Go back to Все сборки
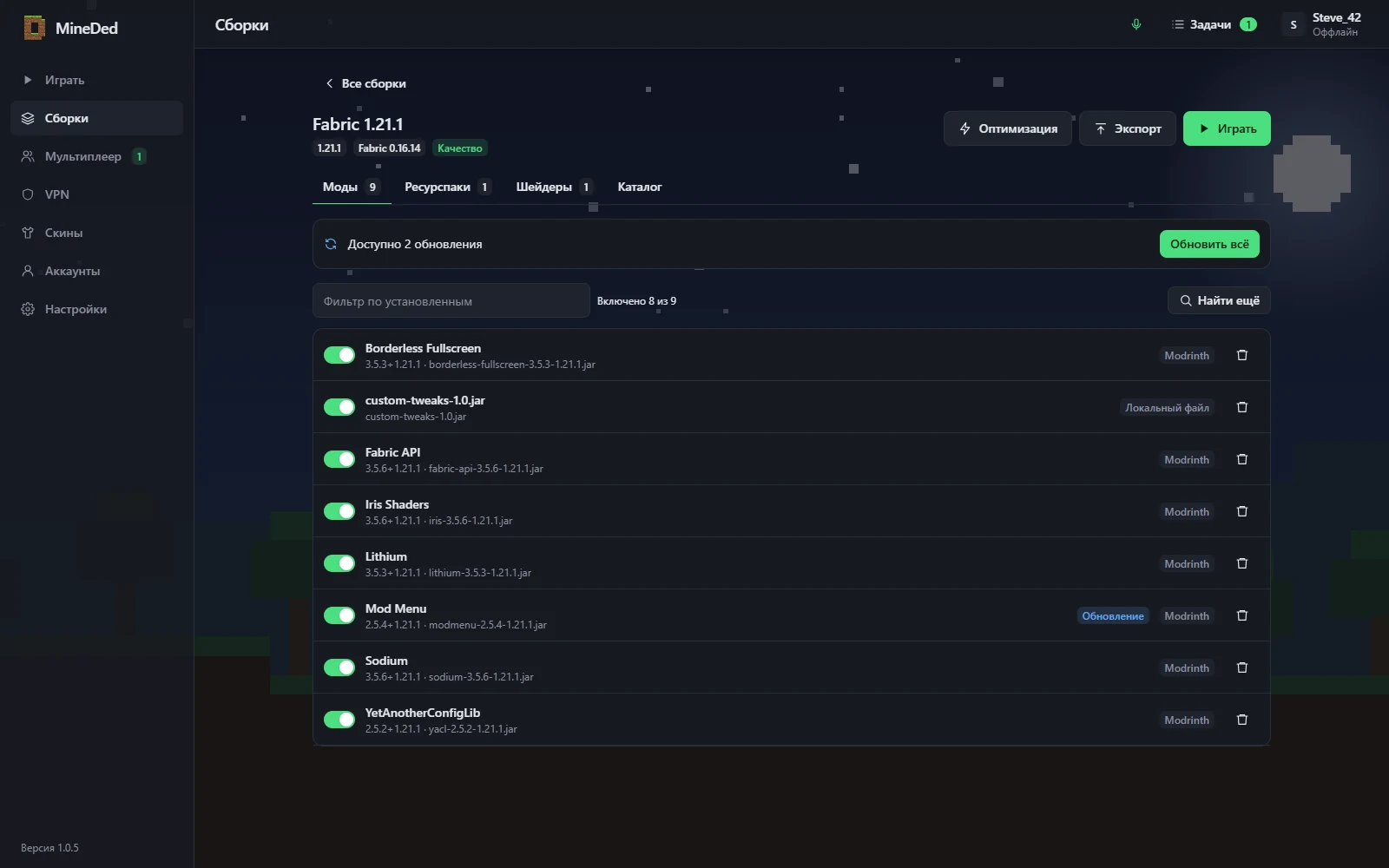This screenshot has width=1389, height=868. pyautogui.click(x=365, y=83)
